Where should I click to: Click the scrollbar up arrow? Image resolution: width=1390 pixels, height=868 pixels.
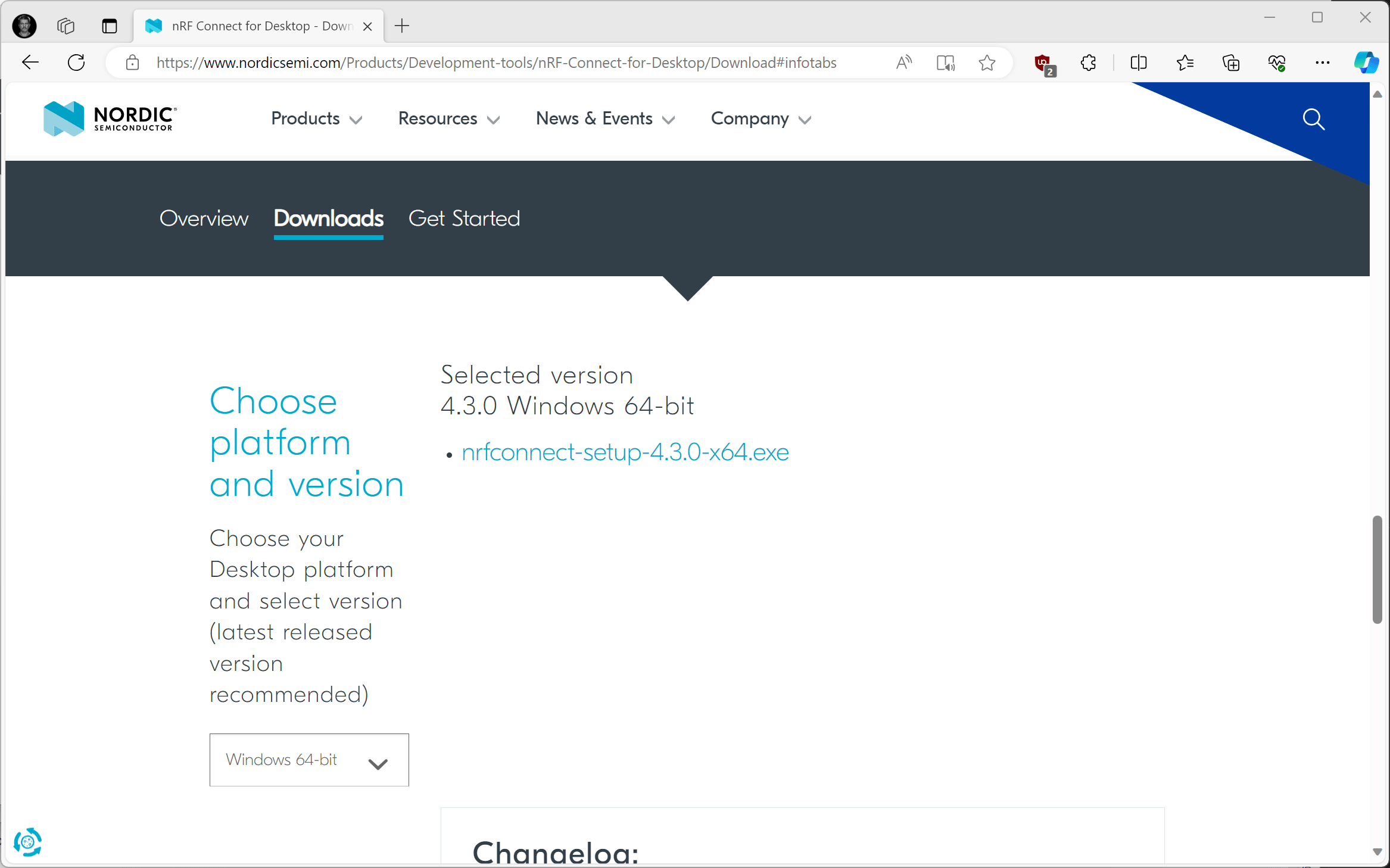pos(1377,94)
